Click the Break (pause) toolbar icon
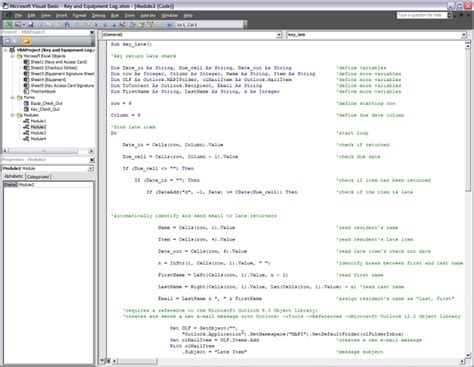The image size is (474, 367). tap(105, 25)
